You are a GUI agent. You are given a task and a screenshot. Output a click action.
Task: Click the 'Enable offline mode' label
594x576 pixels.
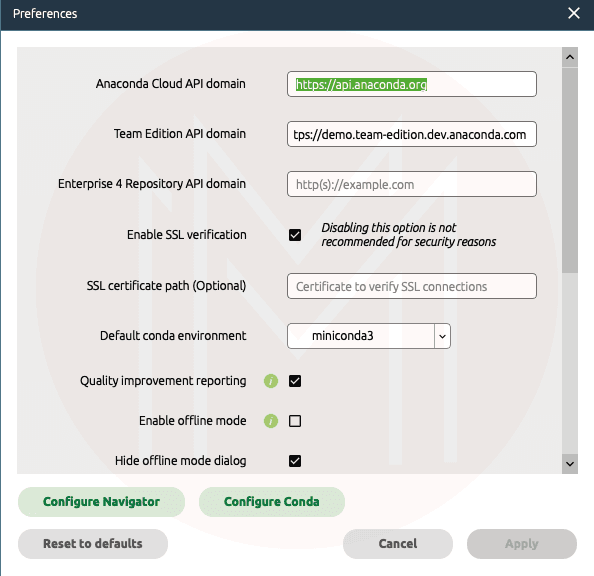[192, 421]
